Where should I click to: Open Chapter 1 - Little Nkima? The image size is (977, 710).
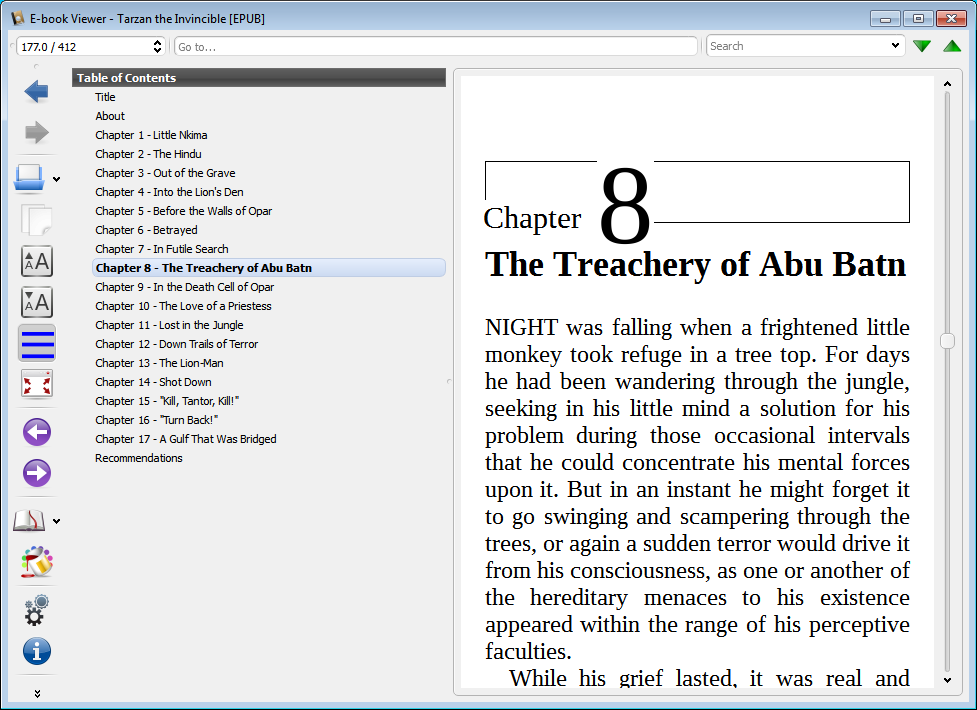(151, 135)
